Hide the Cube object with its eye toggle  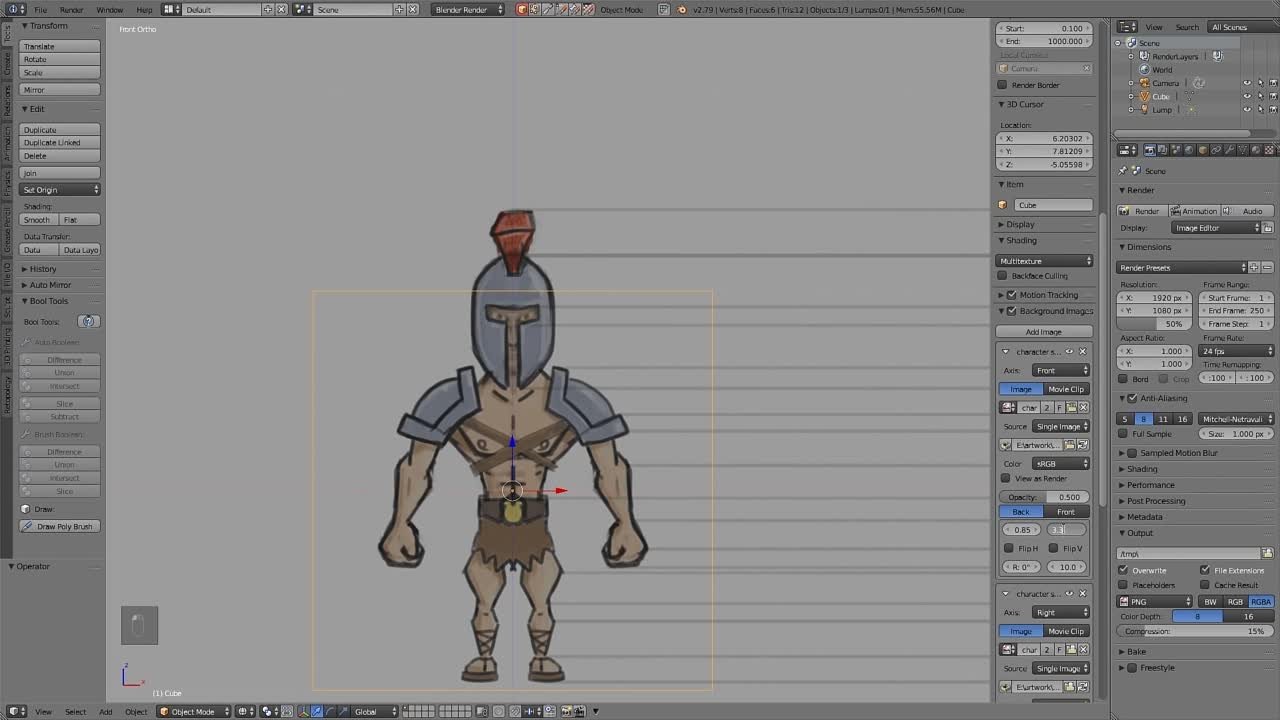(1247, 96)
